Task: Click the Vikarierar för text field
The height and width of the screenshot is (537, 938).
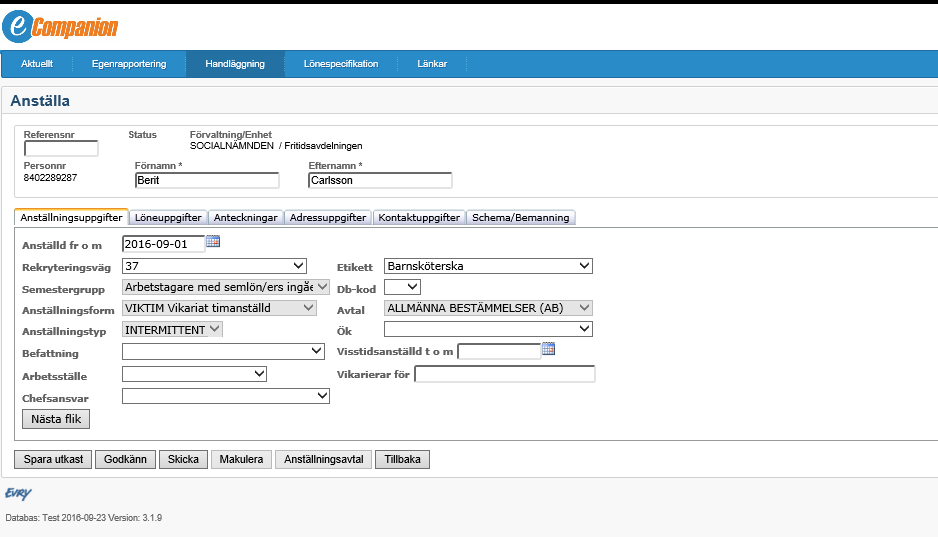Action: coord(504,374)
